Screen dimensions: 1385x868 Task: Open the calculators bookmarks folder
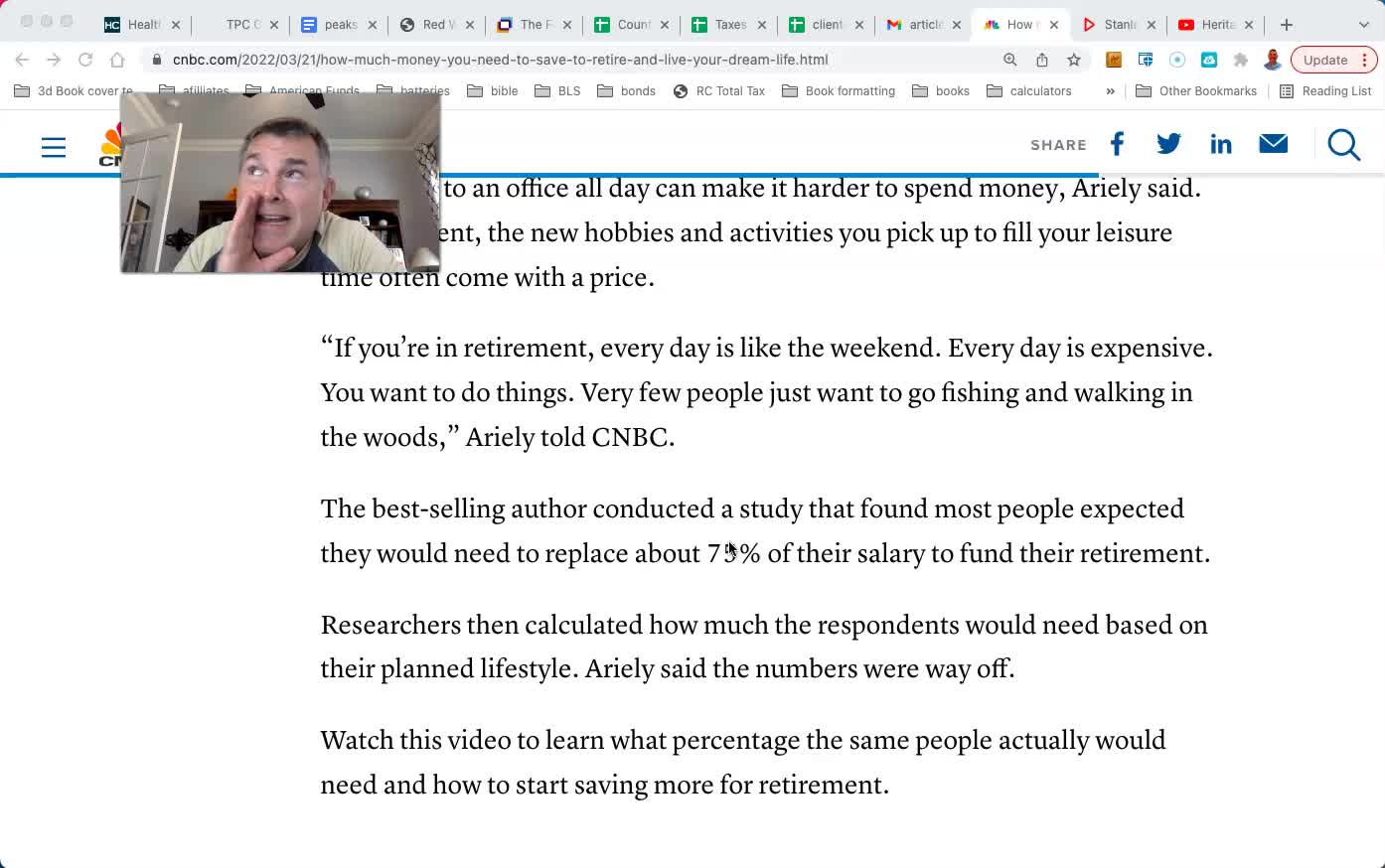(x=1030, y=91)
